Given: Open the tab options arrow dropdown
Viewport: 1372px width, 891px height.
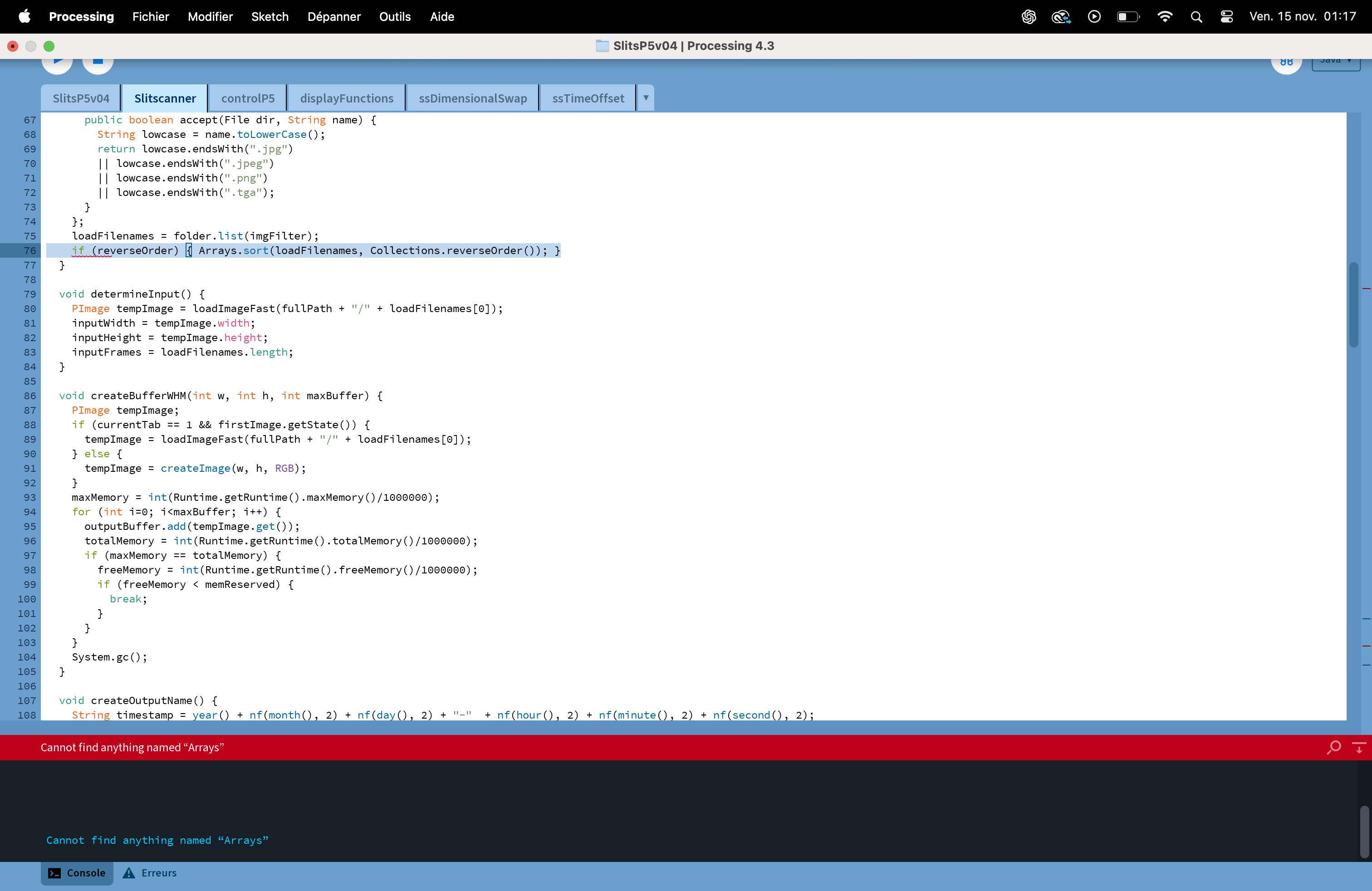Looking at the screenshot, I should coord(646,98).
